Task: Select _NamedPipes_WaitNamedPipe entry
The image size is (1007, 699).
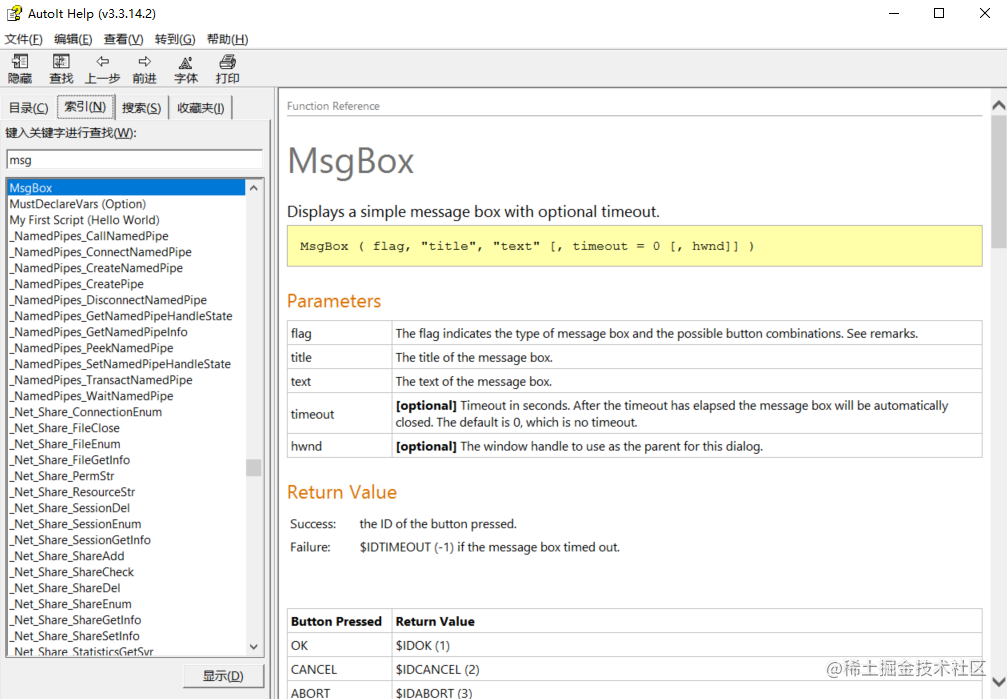Action: pyautogui.click(x=91, y=396)
